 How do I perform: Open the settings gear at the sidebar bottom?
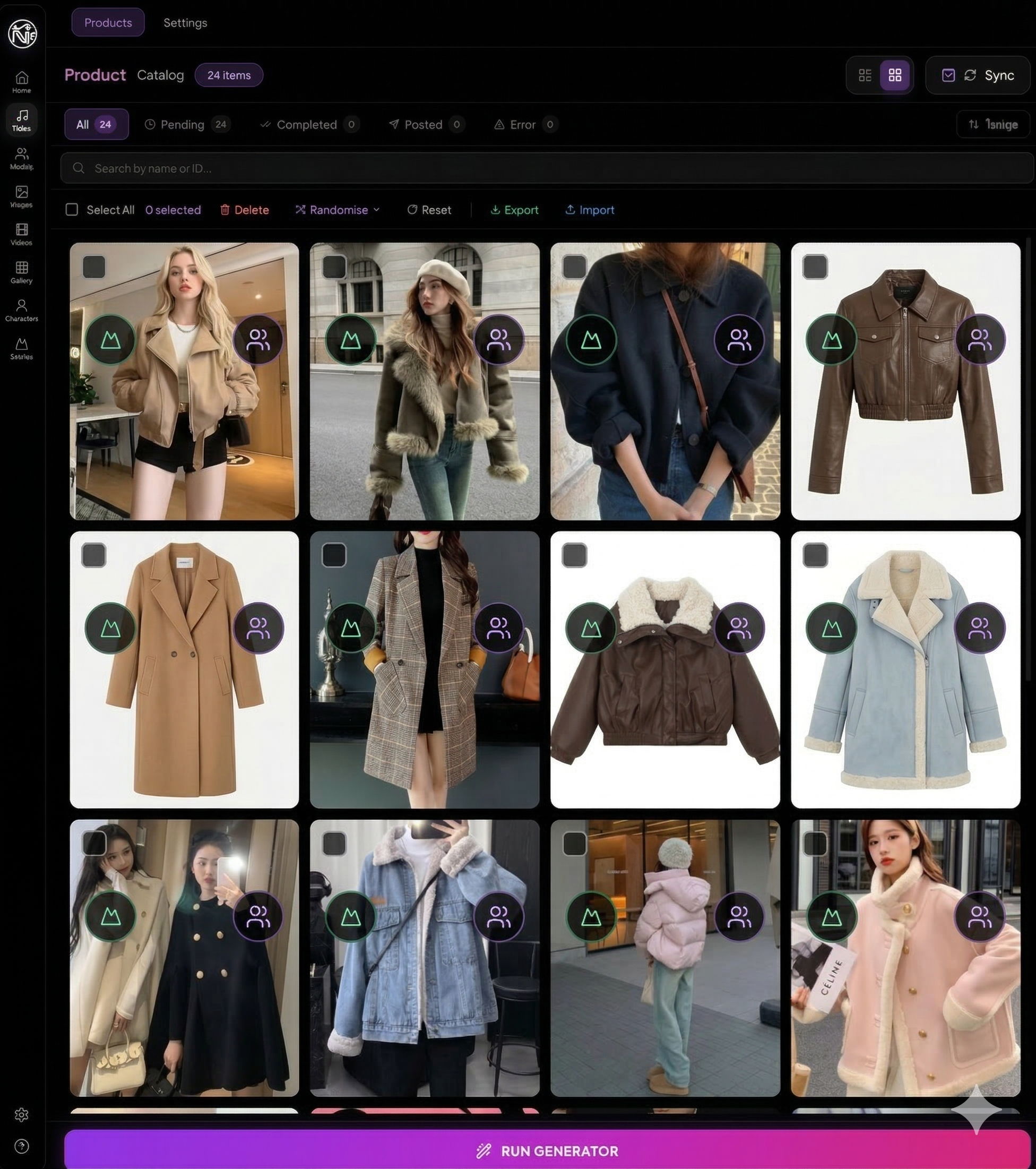click(x=22, y=1114)
